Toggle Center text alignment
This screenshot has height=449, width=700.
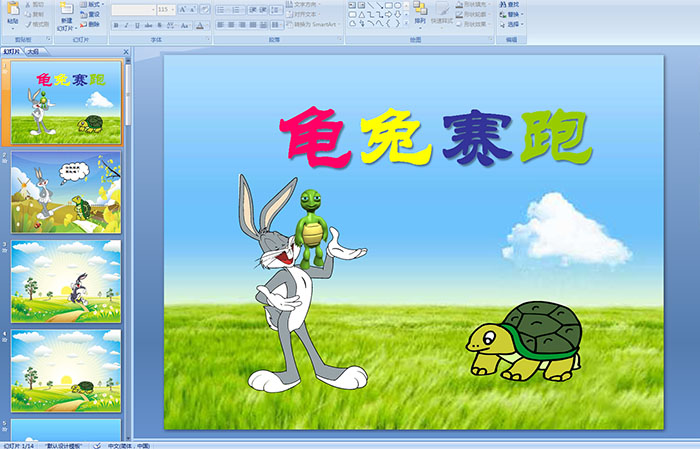tap(231, 25)
